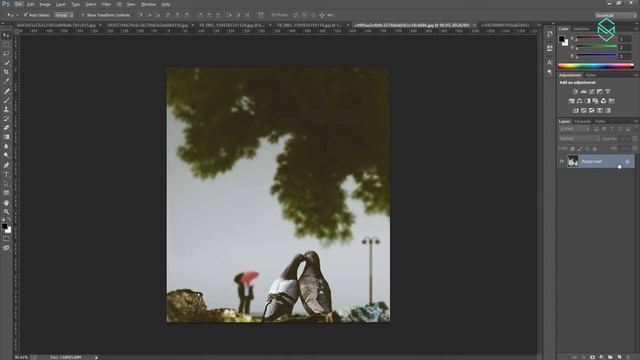Select the Move tool
This screenshot has height=360, width=640.
[6, 36]
